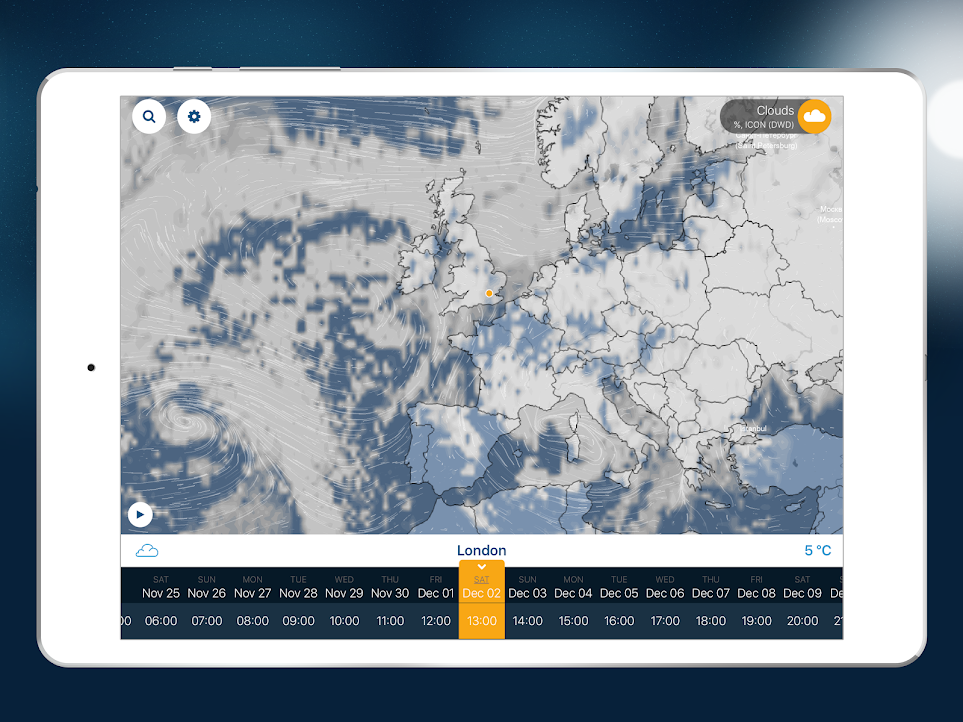Choose 06:00 in the hour strip
This screenshot has width=963, height=722.
pos(161,621)
